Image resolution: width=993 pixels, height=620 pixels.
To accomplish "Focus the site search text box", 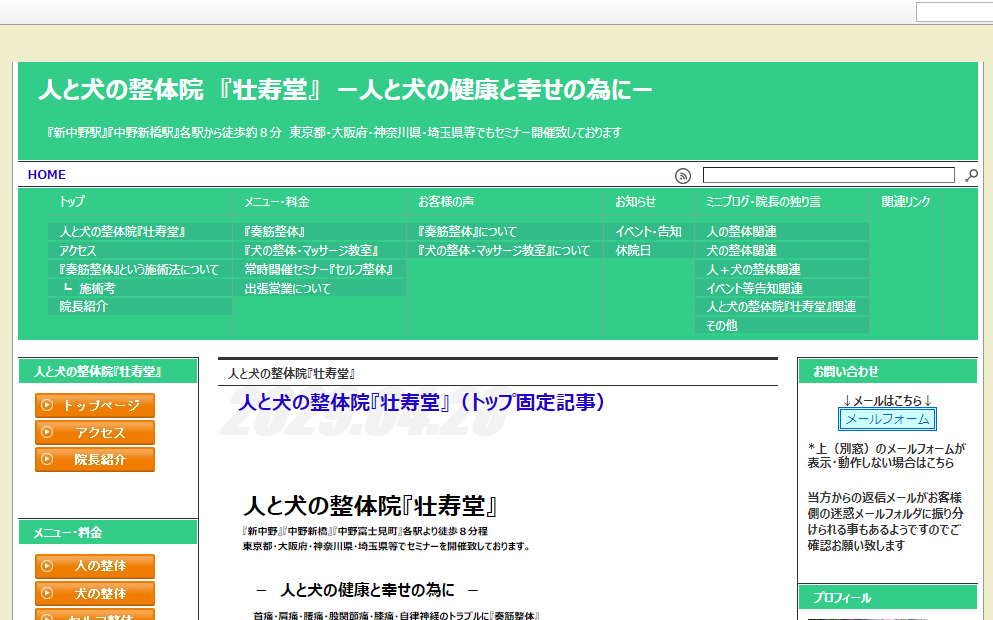I will (x=828, y=175).
